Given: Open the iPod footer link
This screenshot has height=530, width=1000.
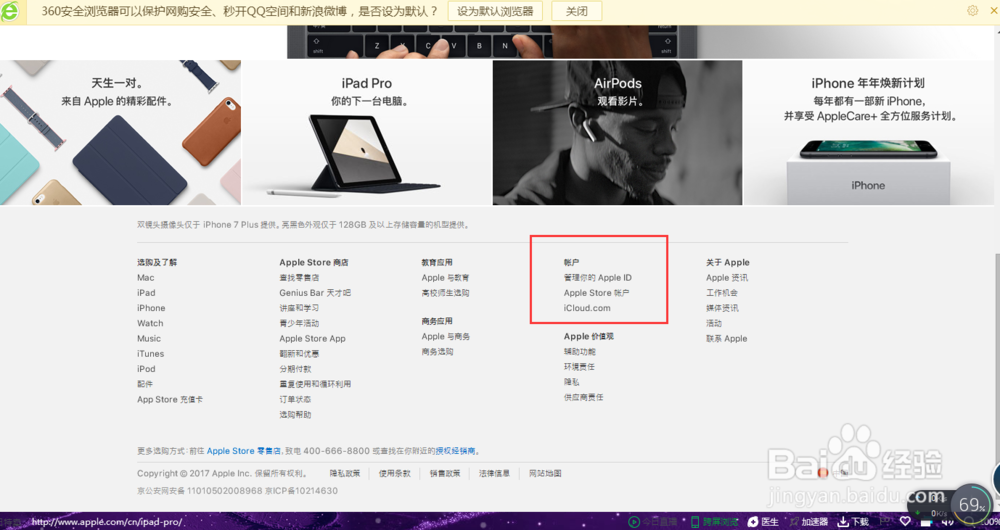Looking at the screenshot, I should (x=146, y=369).
